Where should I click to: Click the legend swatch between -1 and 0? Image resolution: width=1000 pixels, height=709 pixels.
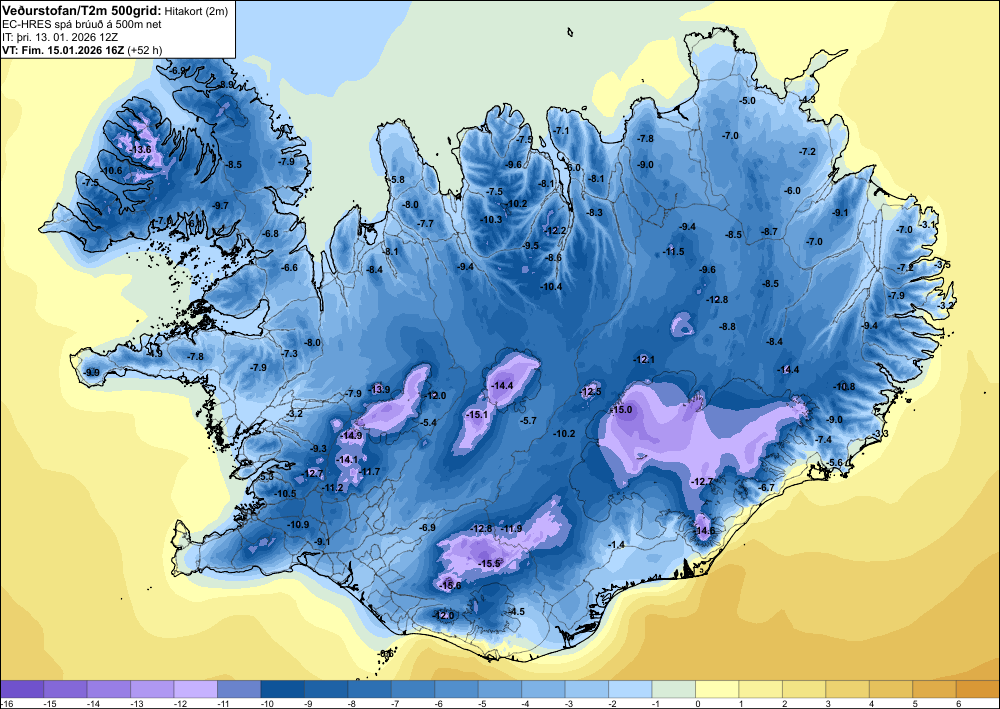pos(673,689)
